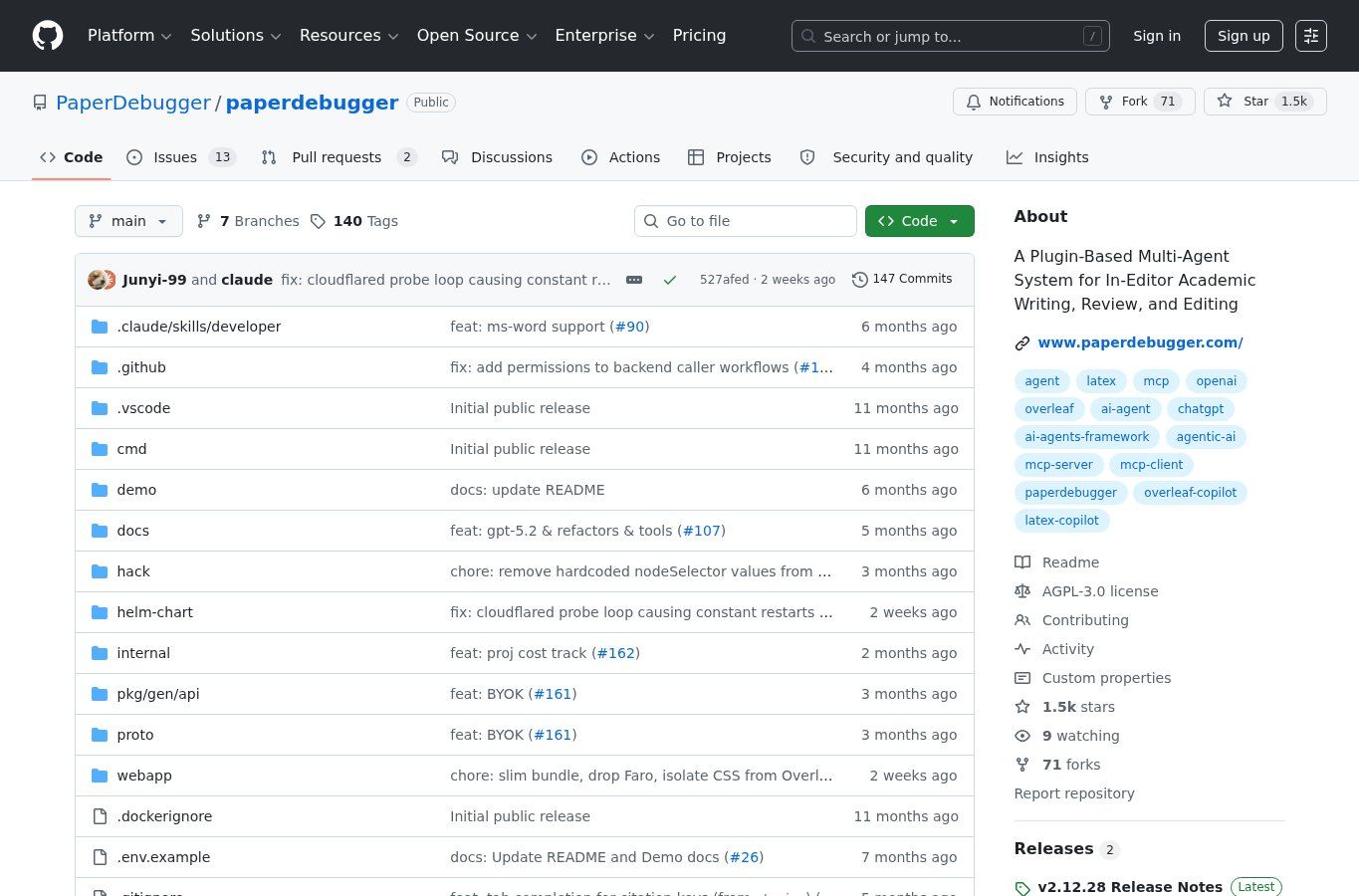Click the folder icon beside demo
The height and width of the screenshot is (896, 1359).
[x=100, y=490]
